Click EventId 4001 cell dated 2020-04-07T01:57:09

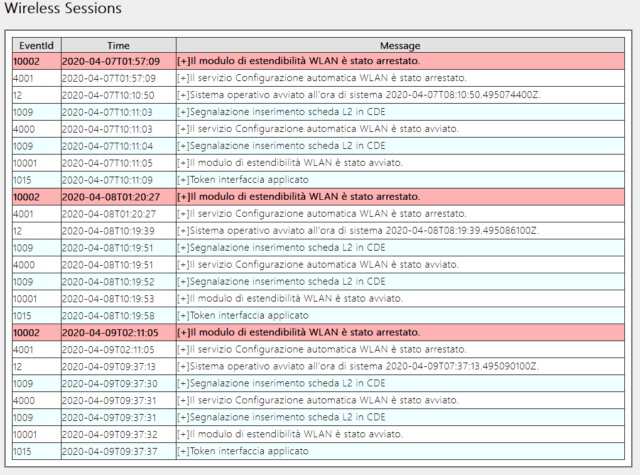(x=24, y=78)
